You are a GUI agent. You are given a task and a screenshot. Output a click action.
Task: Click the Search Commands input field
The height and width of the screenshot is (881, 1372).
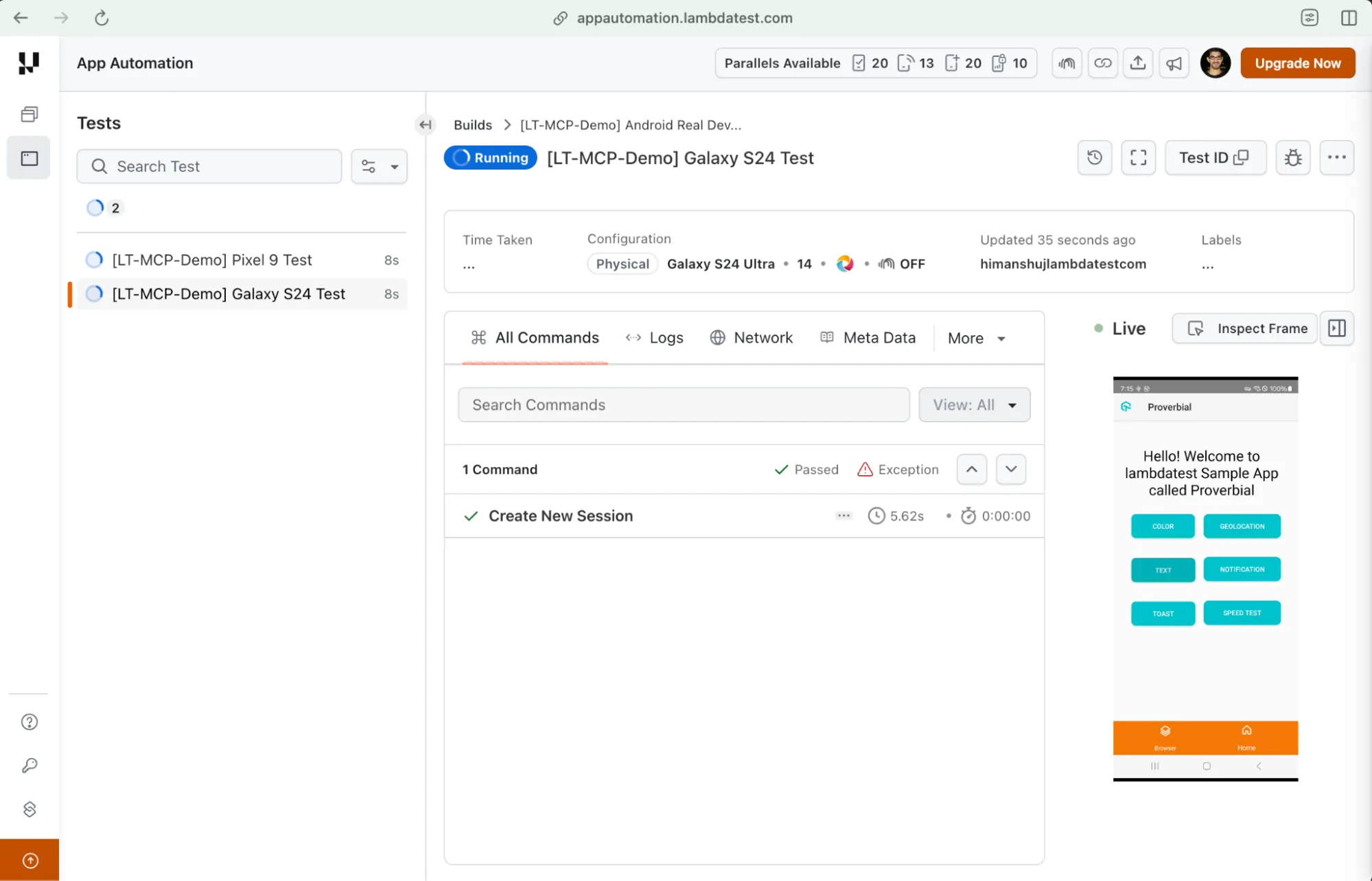[x=684, y=405]
